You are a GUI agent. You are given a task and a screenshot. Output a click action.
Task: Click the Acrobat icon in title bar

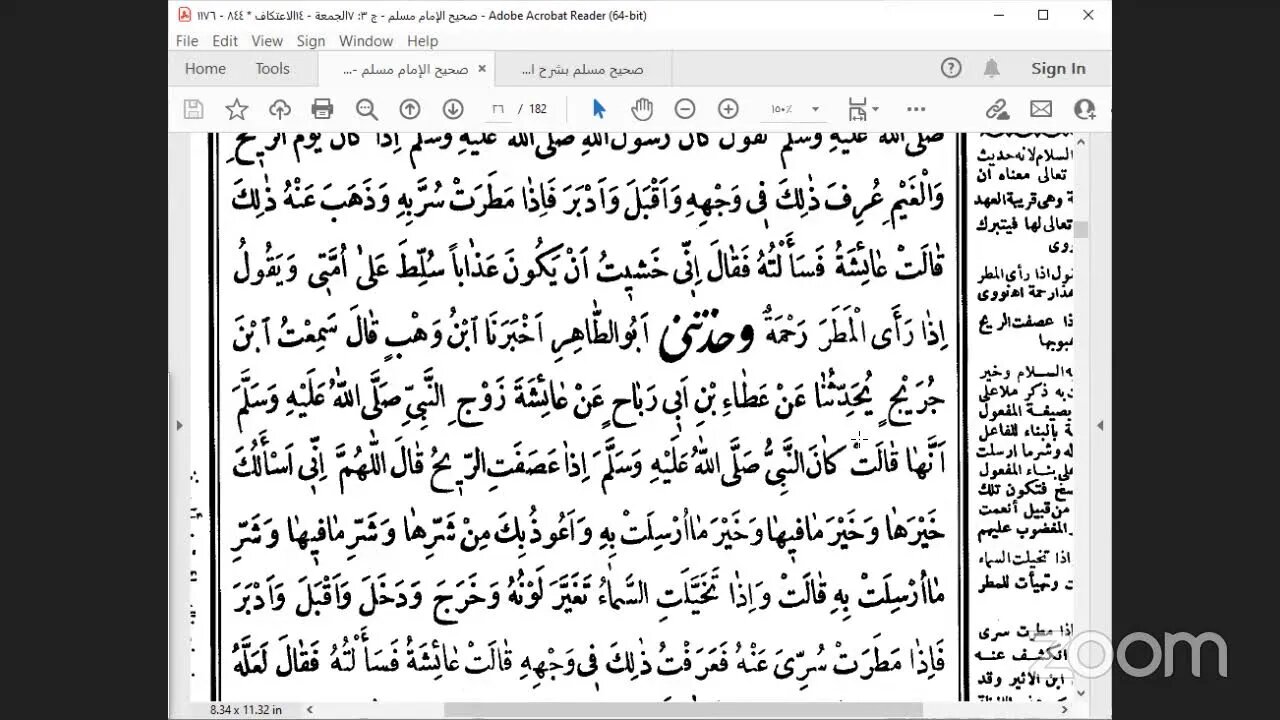point(185,15)
